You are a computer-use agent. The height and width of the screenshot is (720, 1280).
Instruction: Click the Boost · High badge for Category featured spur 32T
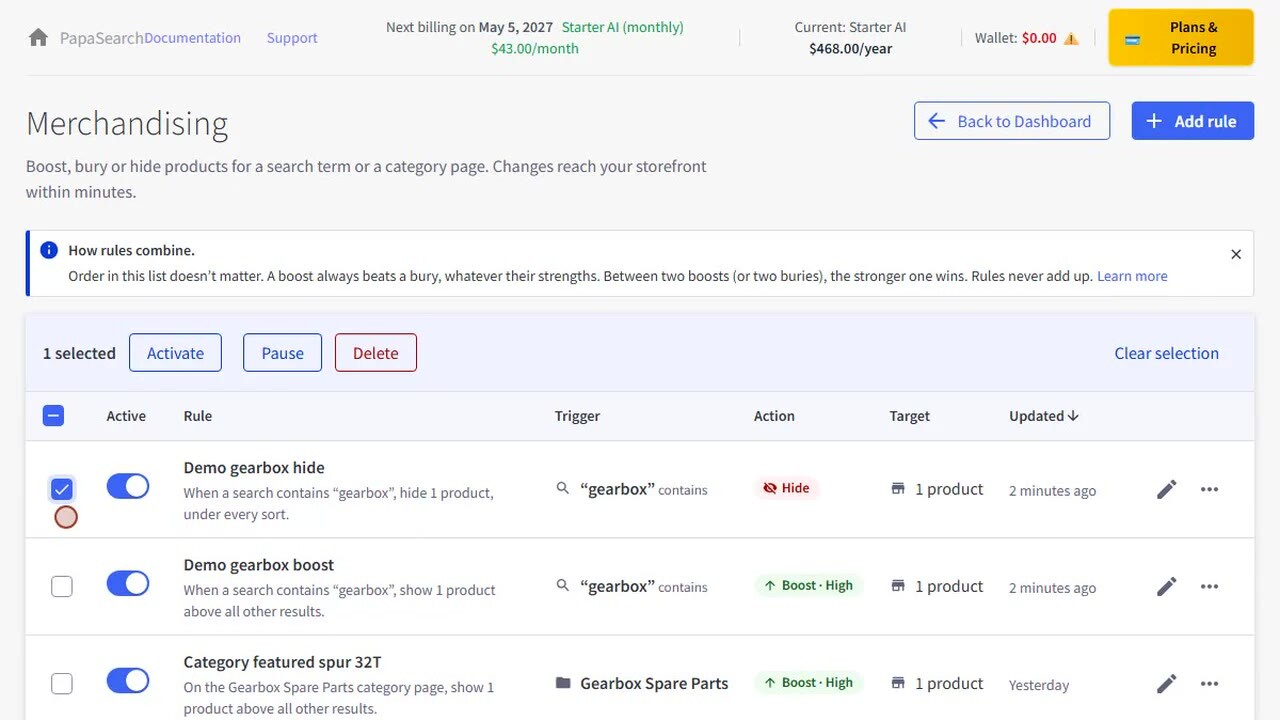808,683
